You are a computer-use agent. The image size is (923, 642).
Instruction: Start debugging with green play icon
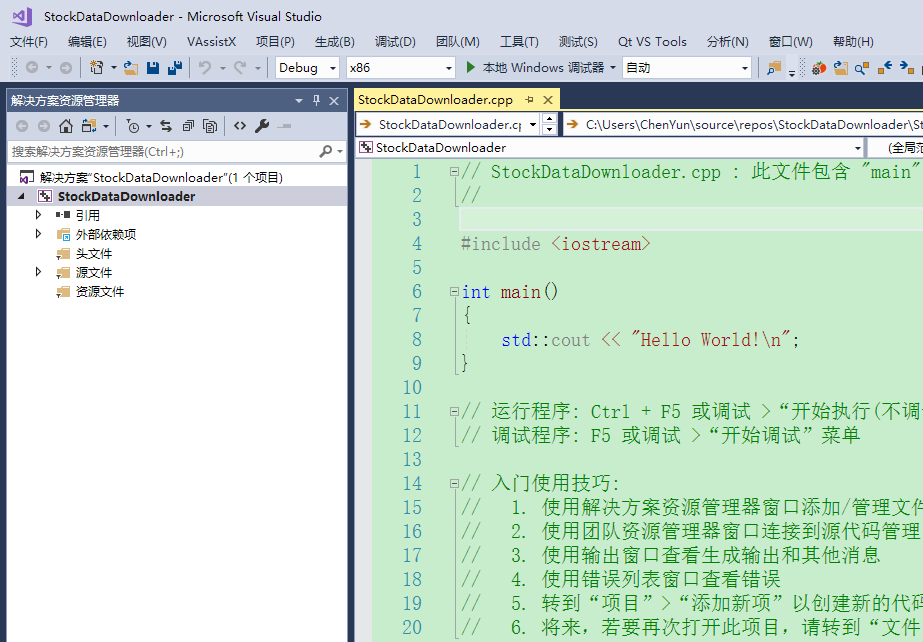click(470, 67)
